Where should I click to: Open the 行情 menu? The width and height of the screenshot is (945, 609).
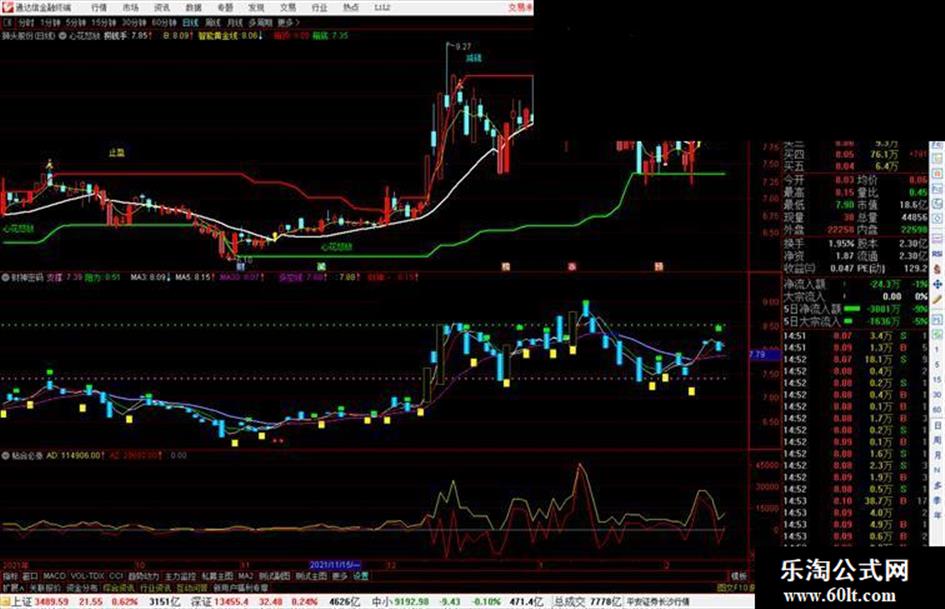pos(99,7)
